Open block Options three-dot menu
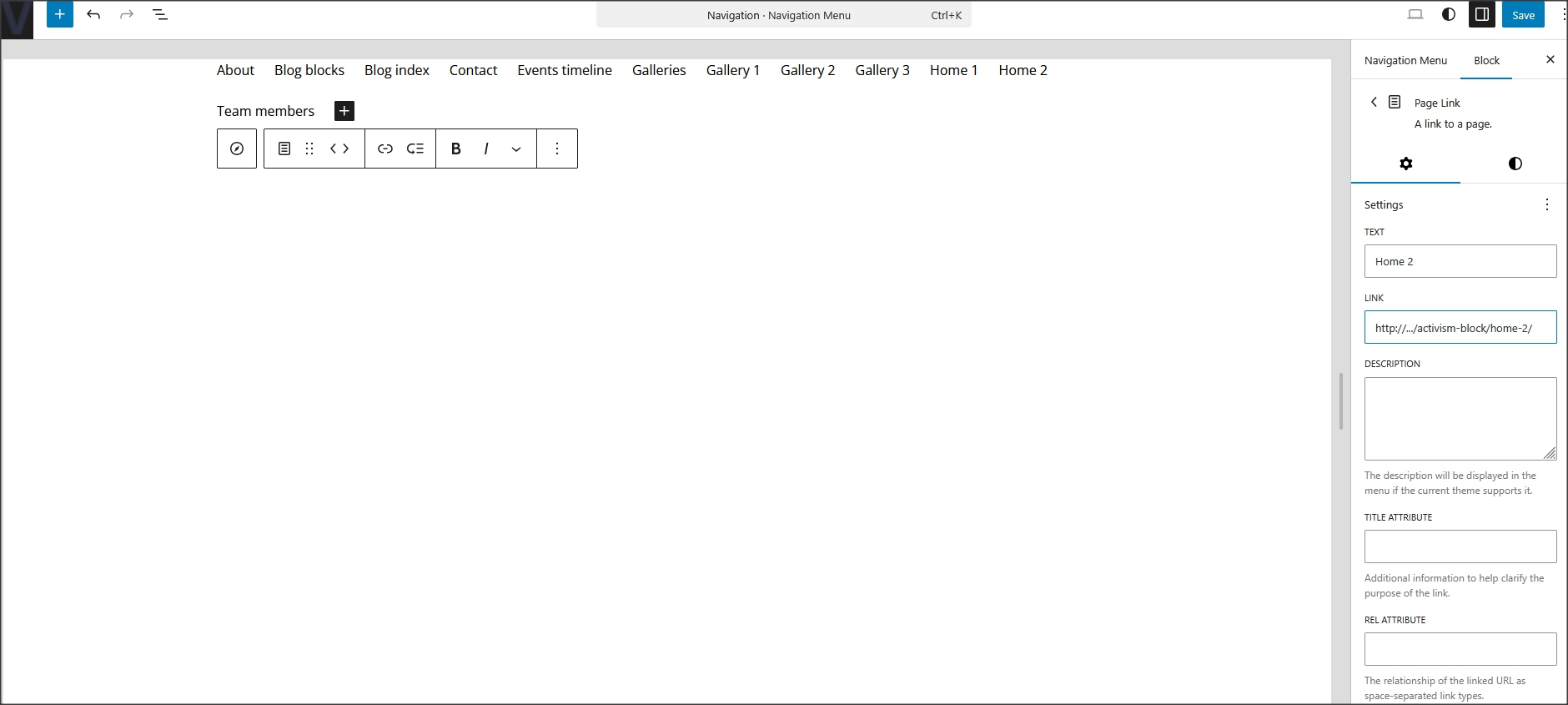Viewport: 1568px width, 705px height. point(557,149)
